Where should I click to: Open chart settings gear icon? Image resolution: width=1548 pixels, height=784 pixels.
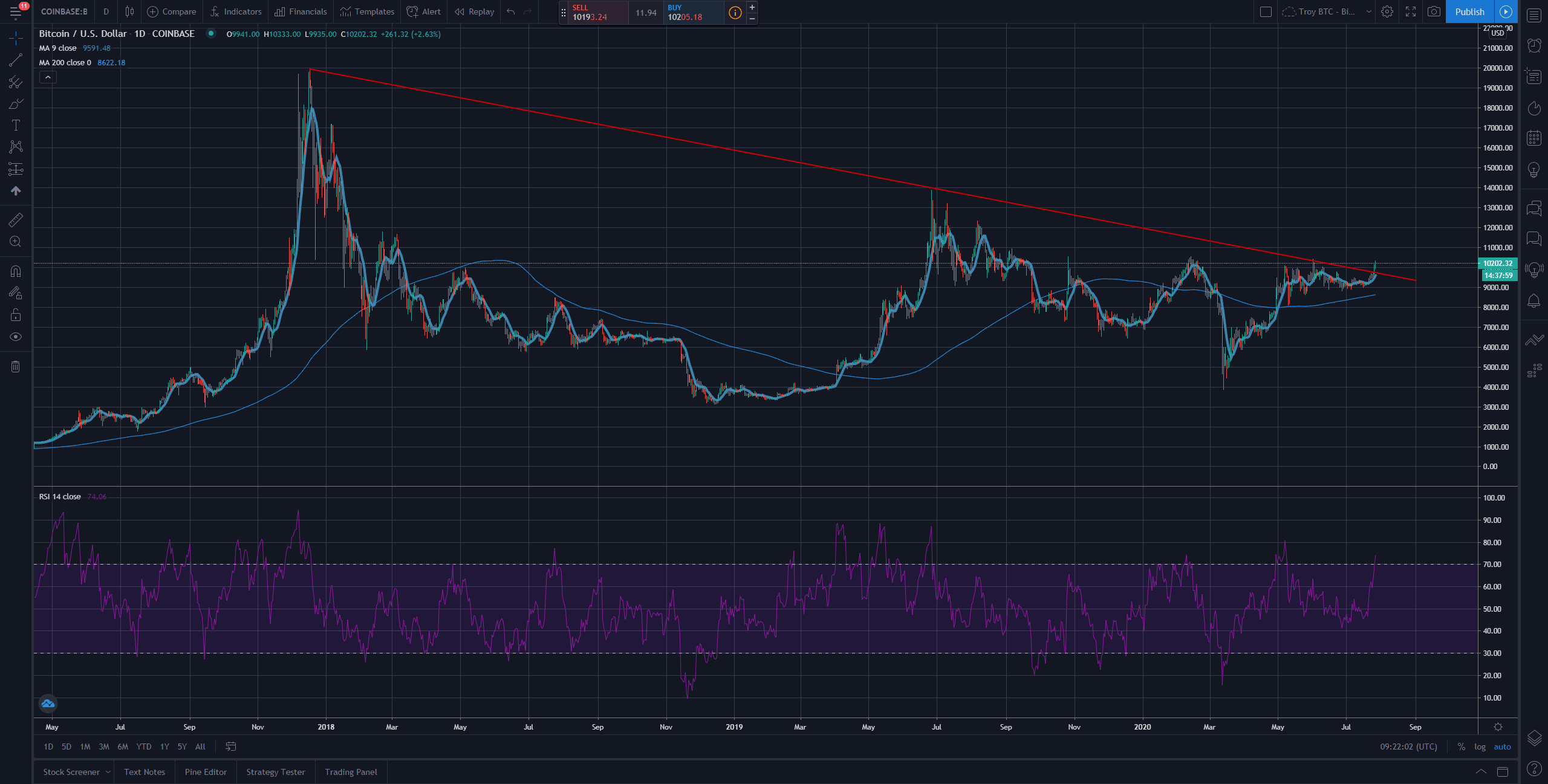[x=1387, y=11]
